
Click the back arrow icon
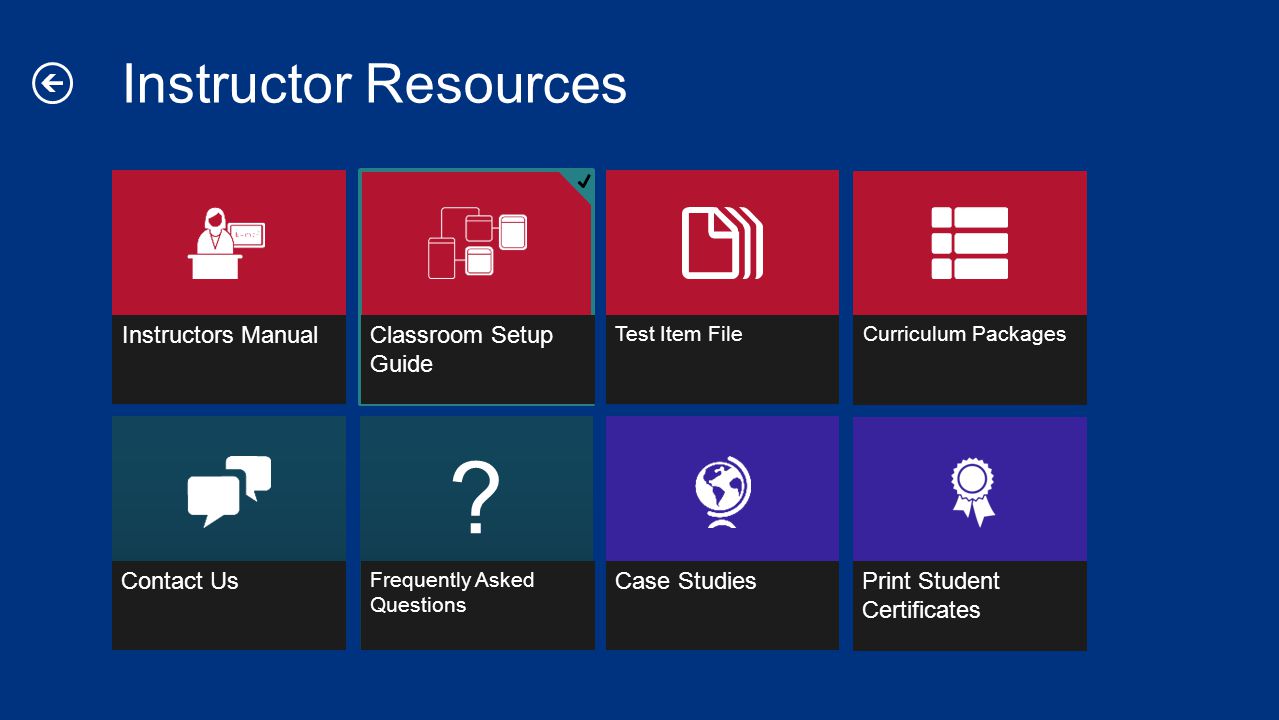[x=52, y=83]
